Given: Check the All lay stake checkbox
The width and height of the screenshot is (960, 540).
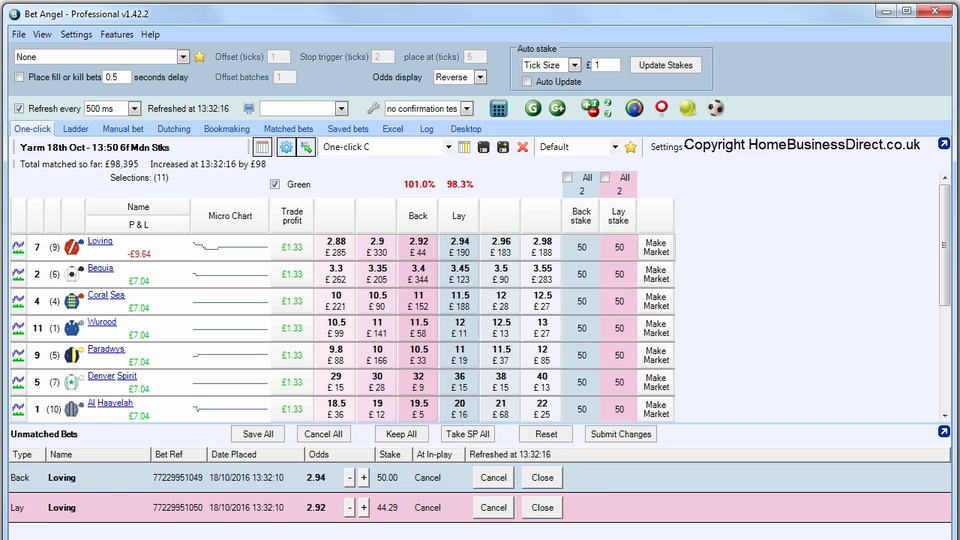Looking at the screenshot, I should 605,178.
